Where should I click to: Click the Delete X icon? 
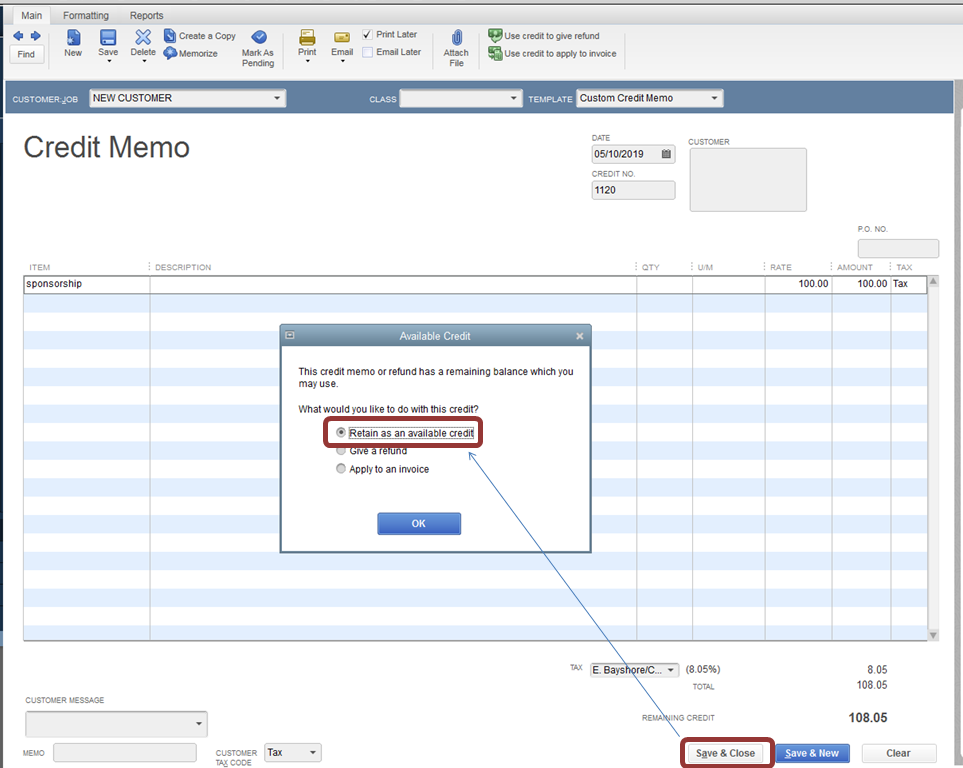pyautogui.click(x=143, y=37)
